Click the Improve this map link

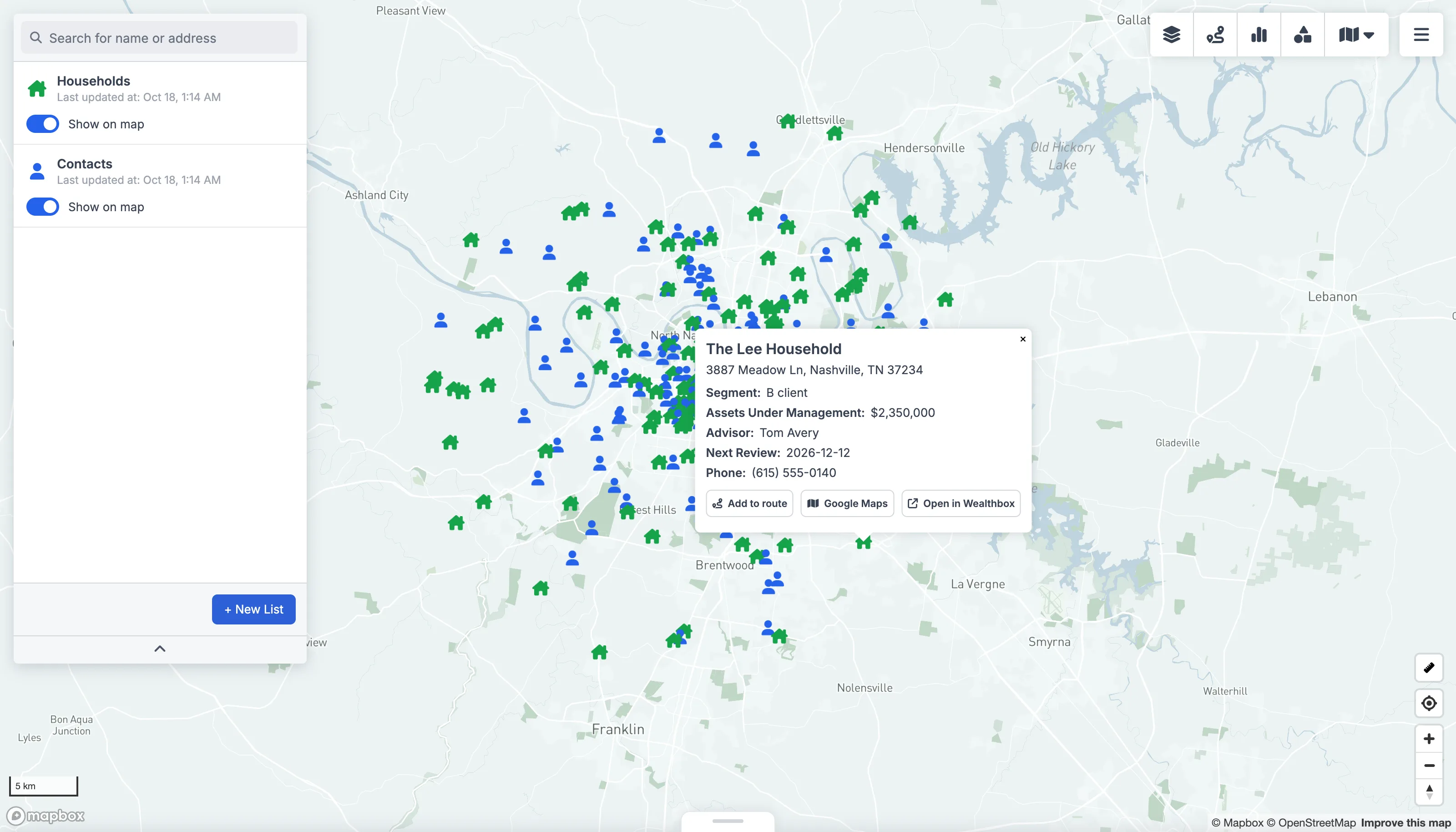pos(1405,823)
